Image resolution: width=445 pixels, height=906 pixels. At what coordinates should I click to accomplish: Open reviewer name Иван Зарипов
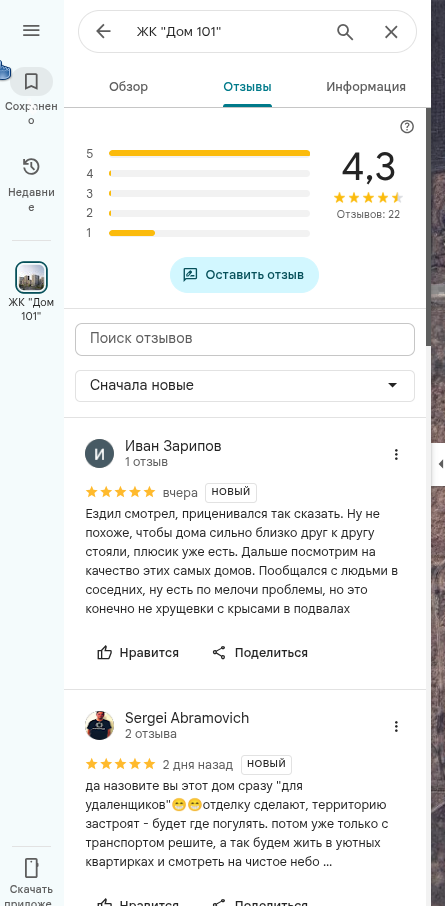coord(173,446)
